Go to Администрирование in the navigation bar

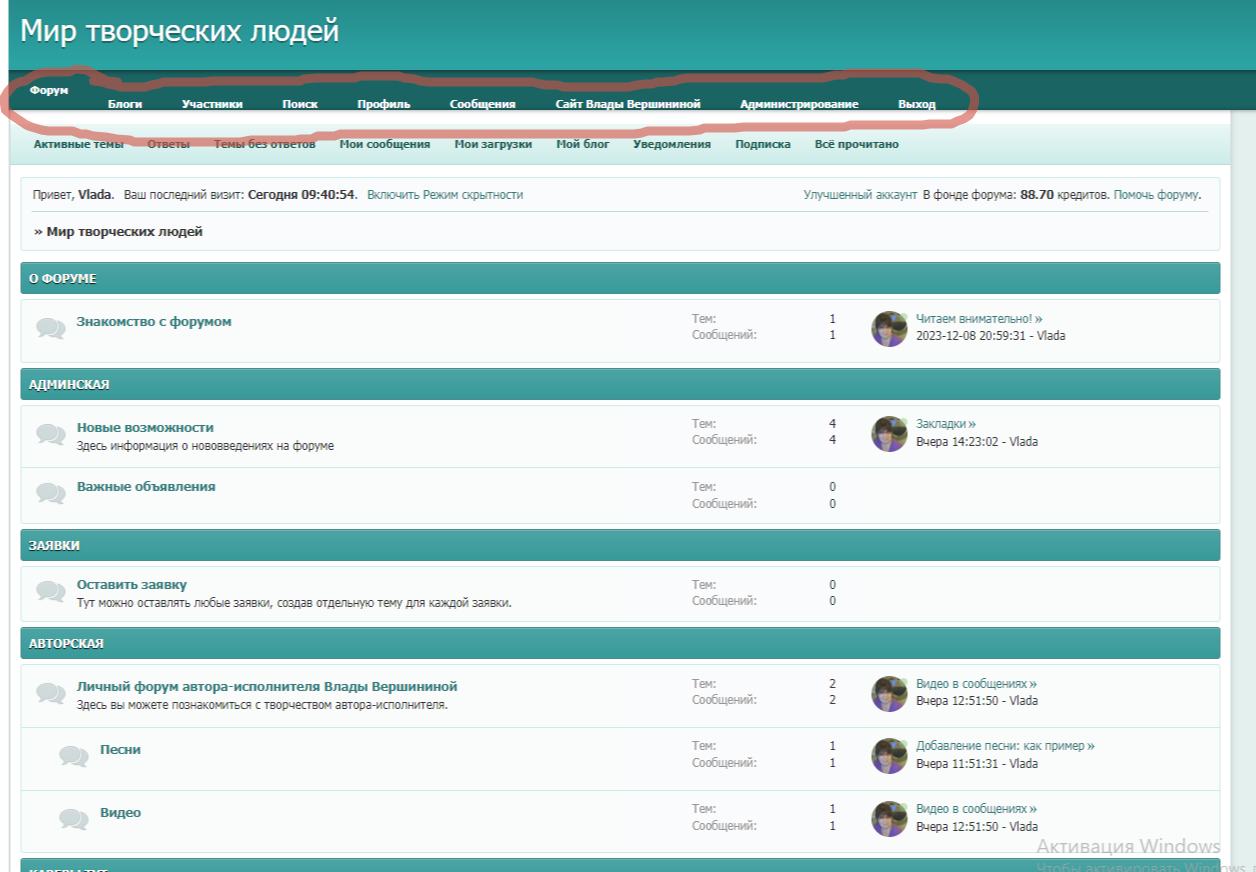click(x=799, y=104)
